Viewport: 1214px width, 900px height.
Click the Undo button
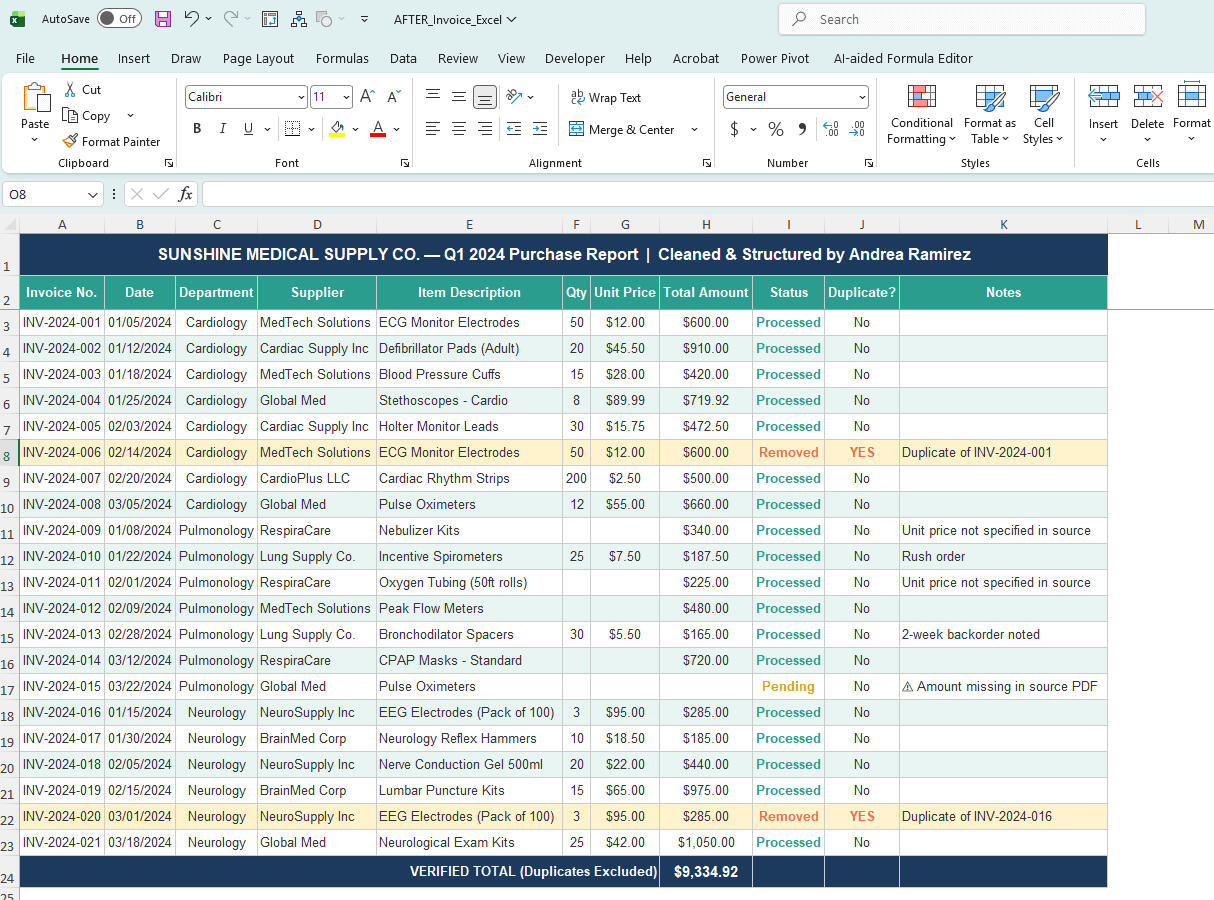tap(193, 18)
